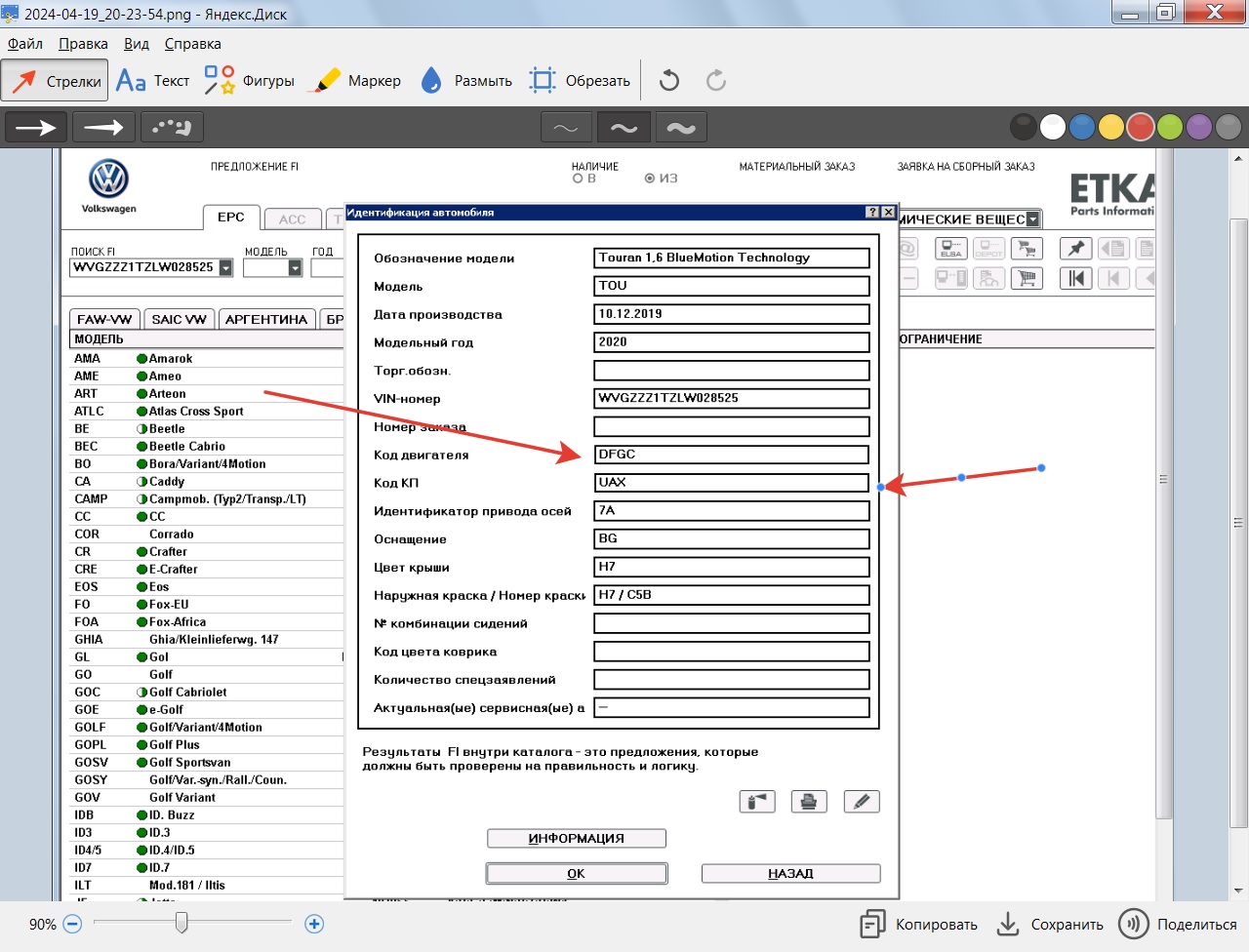Select the В radio button under НАЛИЧИЕ
The image size is (1249, 952).
coord(578,178)
